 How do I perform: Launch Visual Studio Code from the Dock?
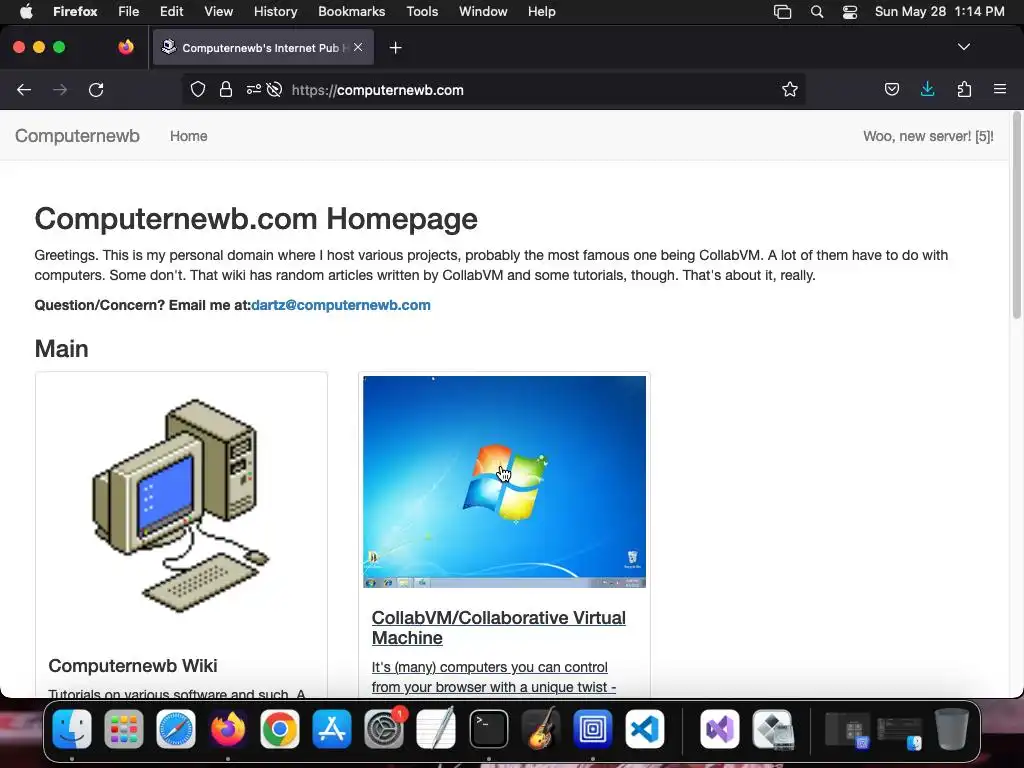(x=645, y=729)
